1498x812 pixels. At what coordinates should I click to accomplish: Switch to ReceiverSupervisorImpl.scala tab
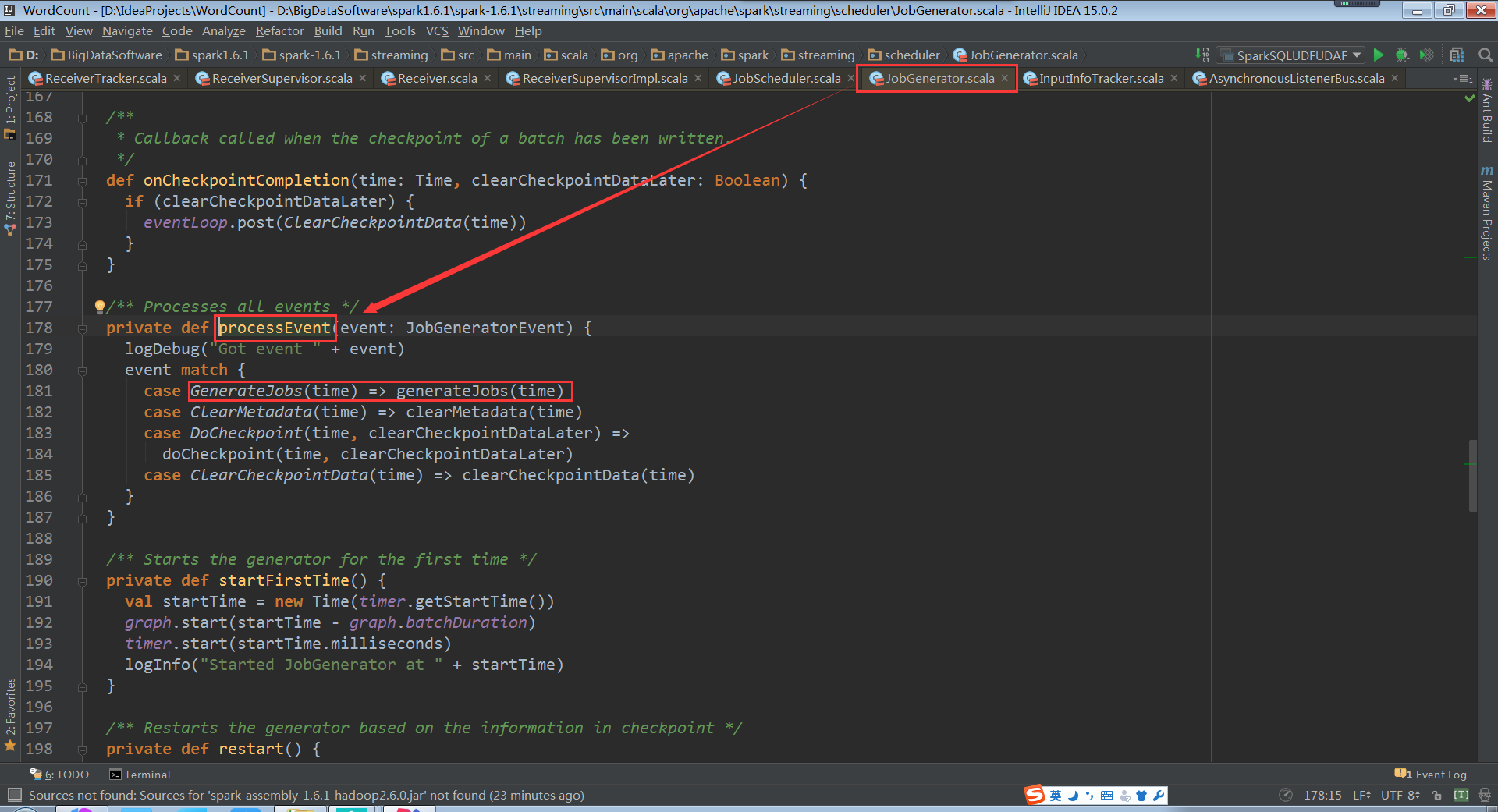[605, 79]
